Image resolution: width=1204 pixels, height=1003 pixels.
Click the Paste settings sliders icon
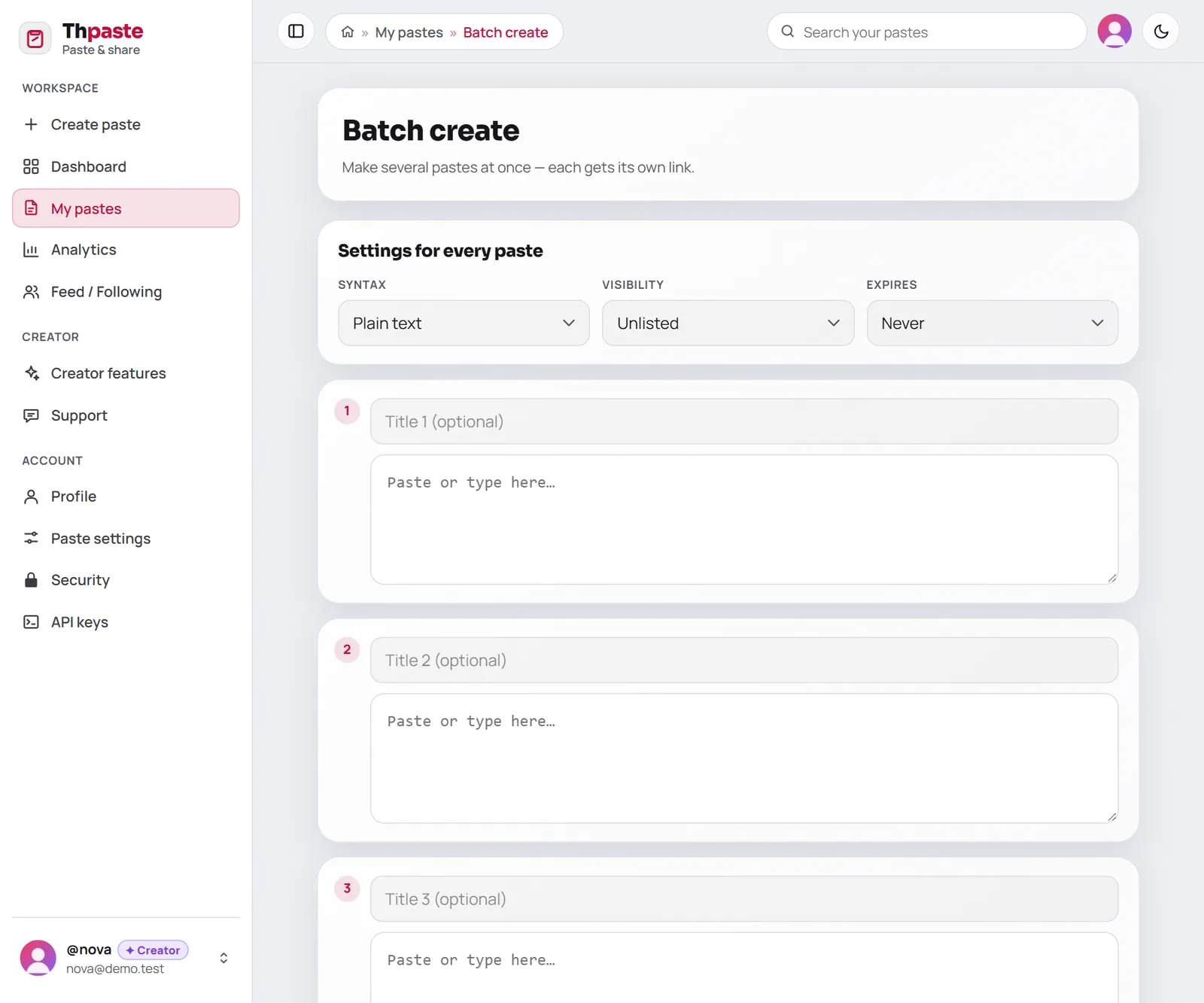click(31, 539)
